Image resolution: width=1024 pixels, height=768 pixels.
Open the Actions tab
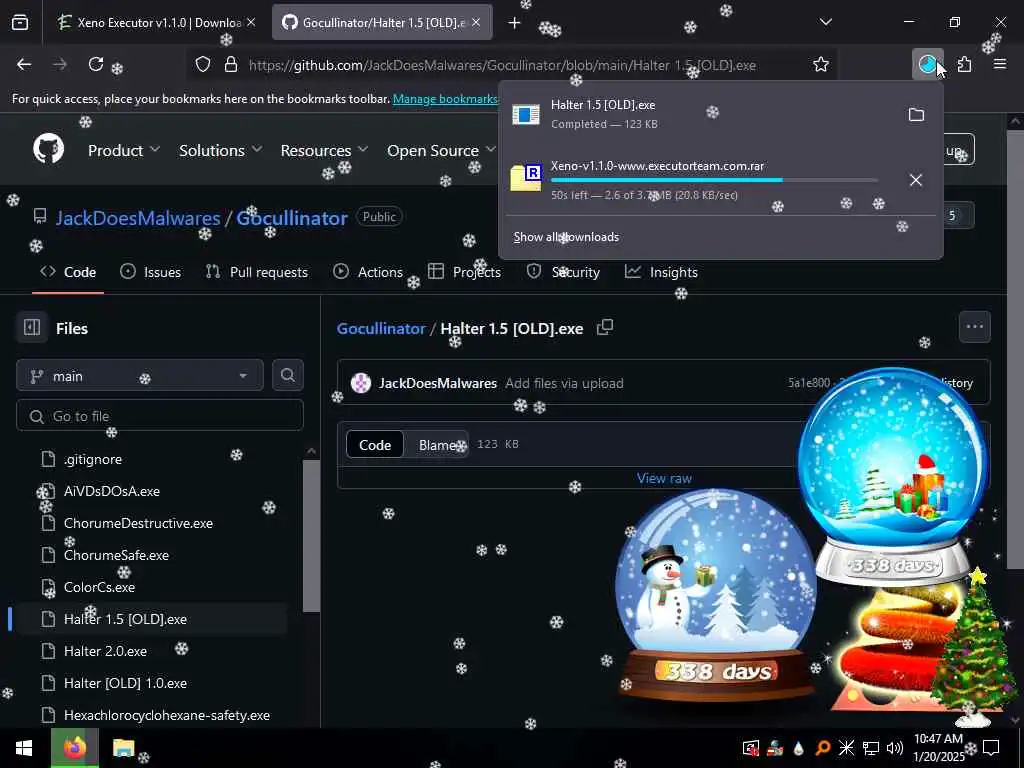368,272
